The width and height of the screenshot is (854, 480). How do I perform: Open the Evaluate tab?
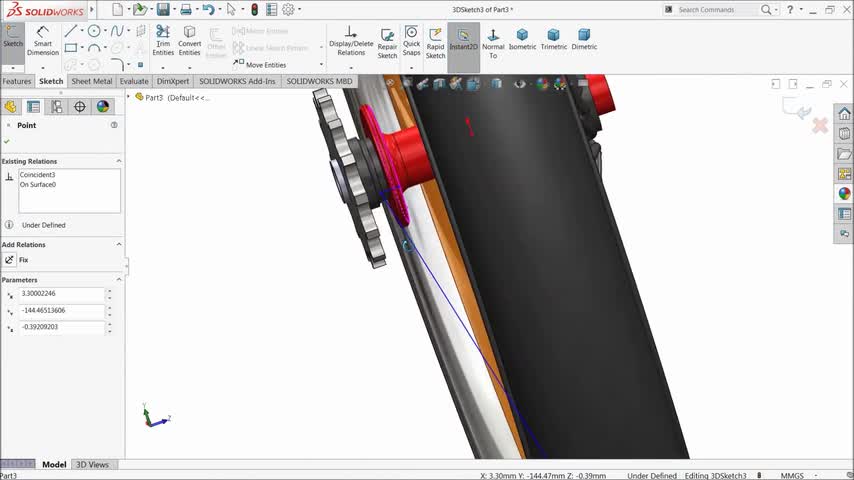pyautogui.click(x=134, y=81)
